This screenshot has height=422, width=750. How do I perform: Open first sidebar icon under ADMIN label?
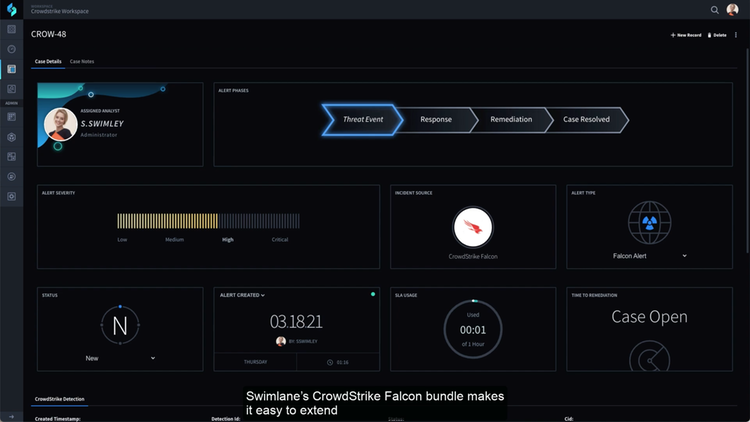[11, 117]
